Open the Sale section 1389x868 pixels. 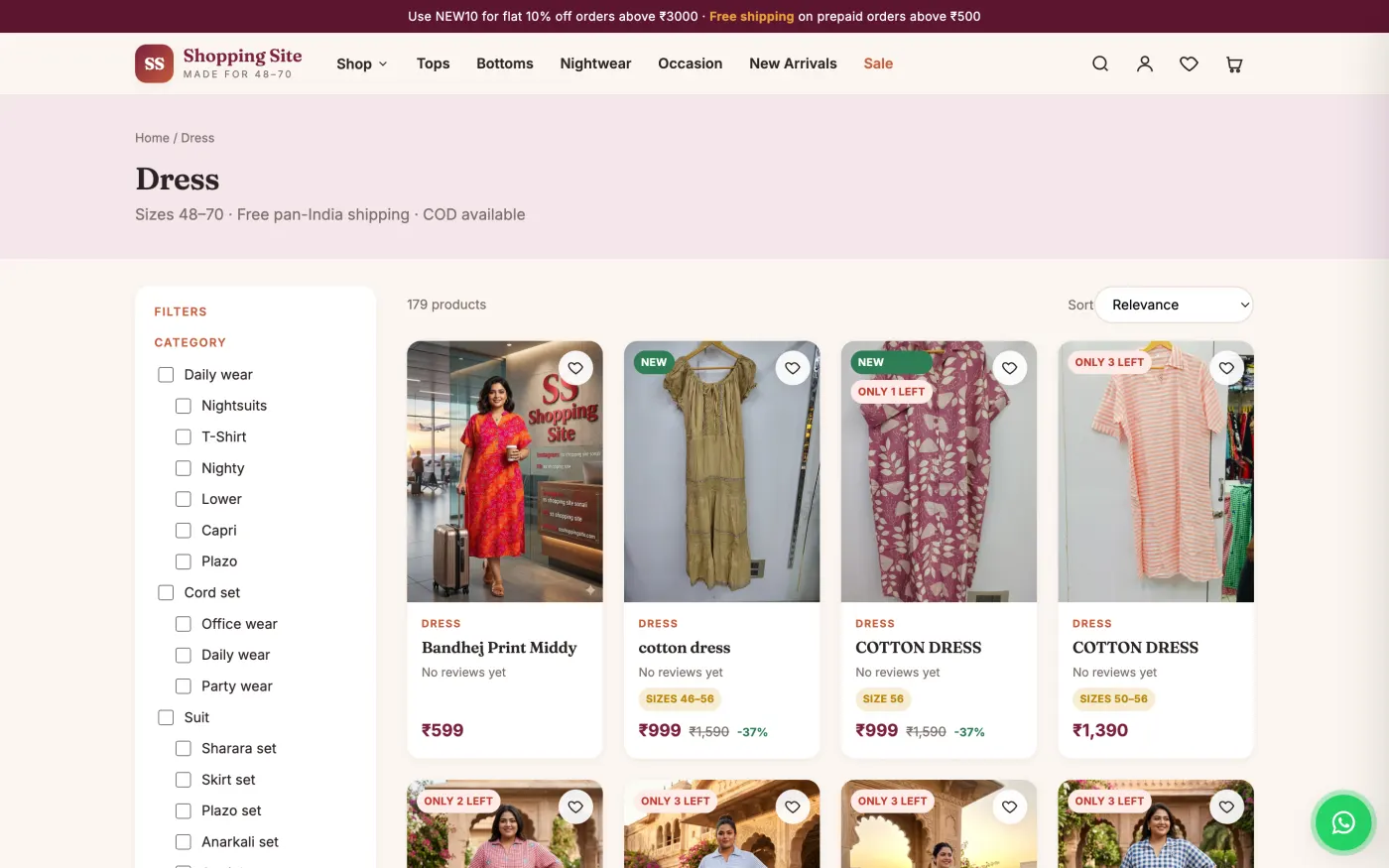(878, 63)
